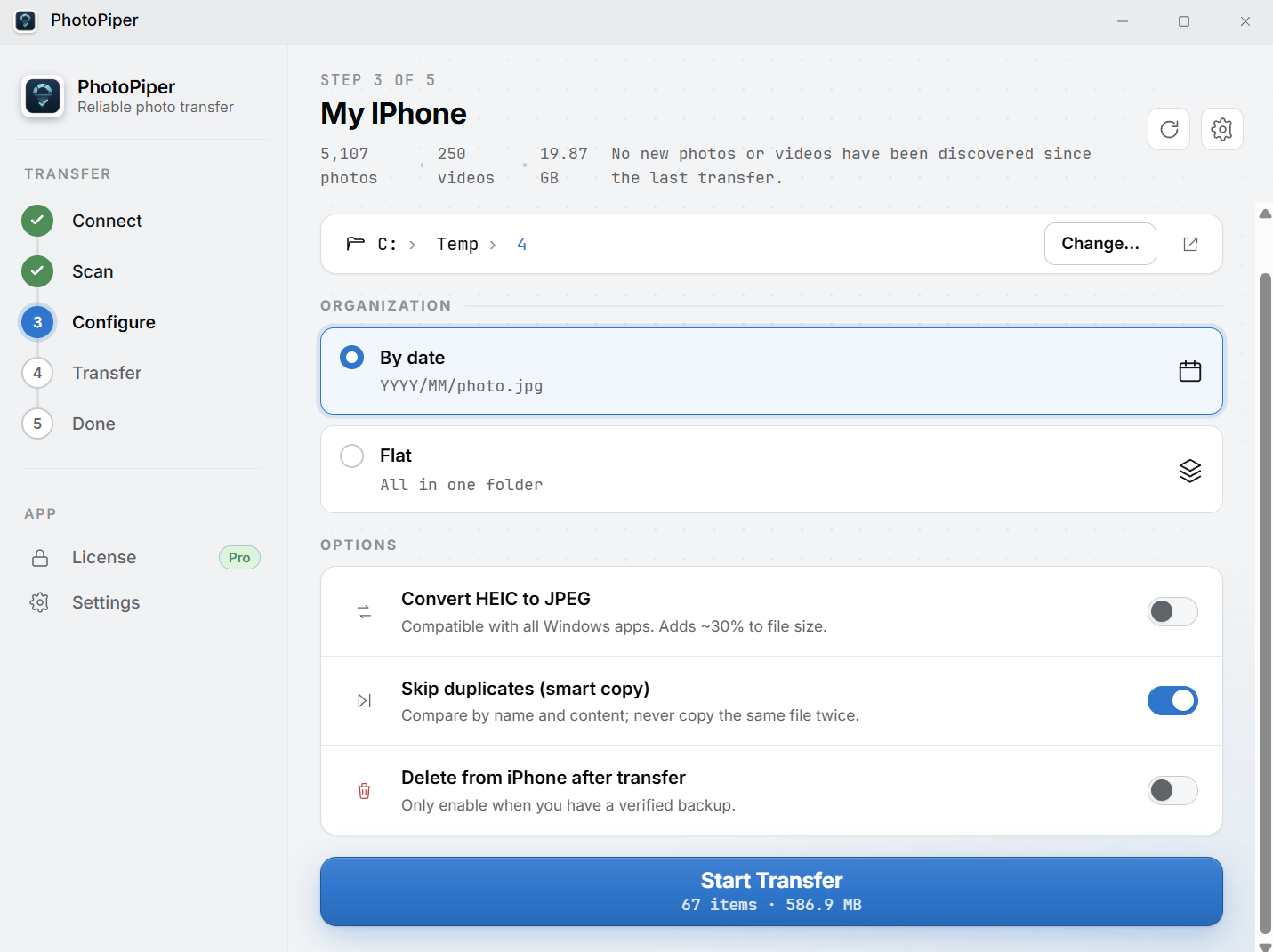The image size is (1273, 952).
Task: Click the 19.87 GB size value
Action: [x=564, y=165]
